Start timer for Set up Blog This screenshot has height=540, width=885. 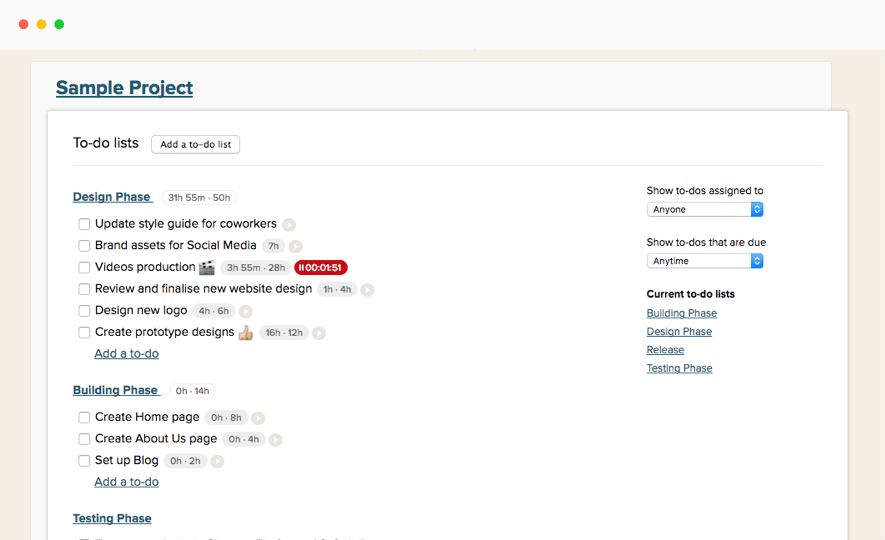pyautogui.click(x=217, y=461)
